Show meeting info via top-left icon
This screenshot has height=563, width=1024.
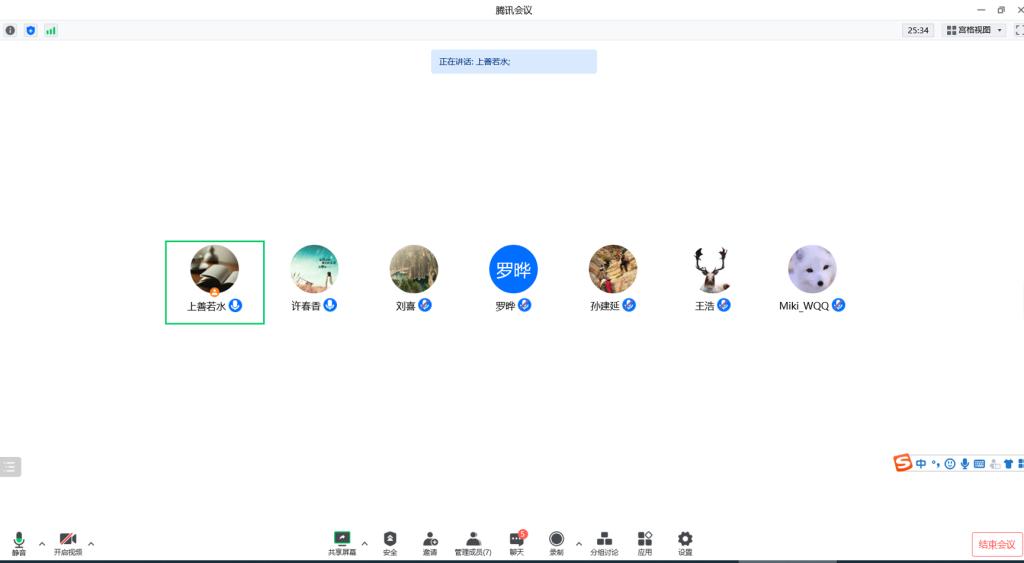click(x=11, y=31)
